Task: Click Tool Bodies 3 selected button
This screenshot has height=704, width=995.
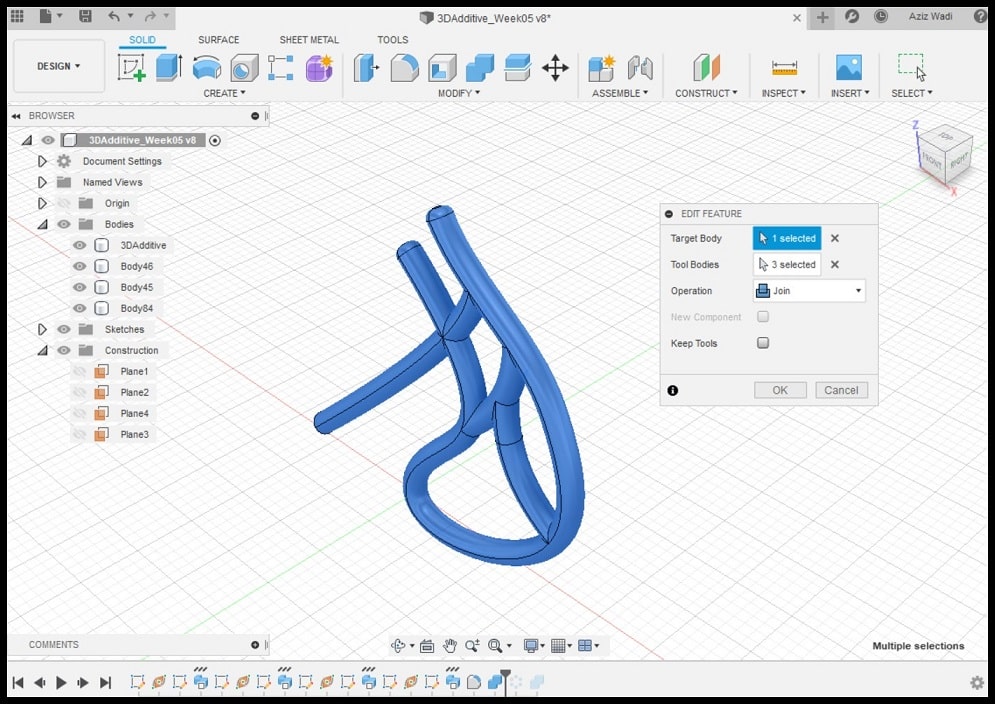Action: 787,265
